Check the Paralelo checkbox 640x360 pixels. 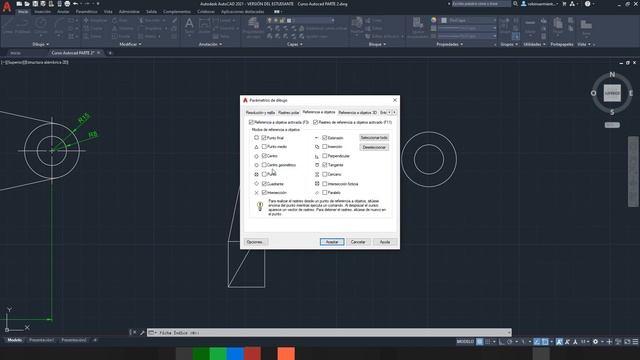point(325,193)
